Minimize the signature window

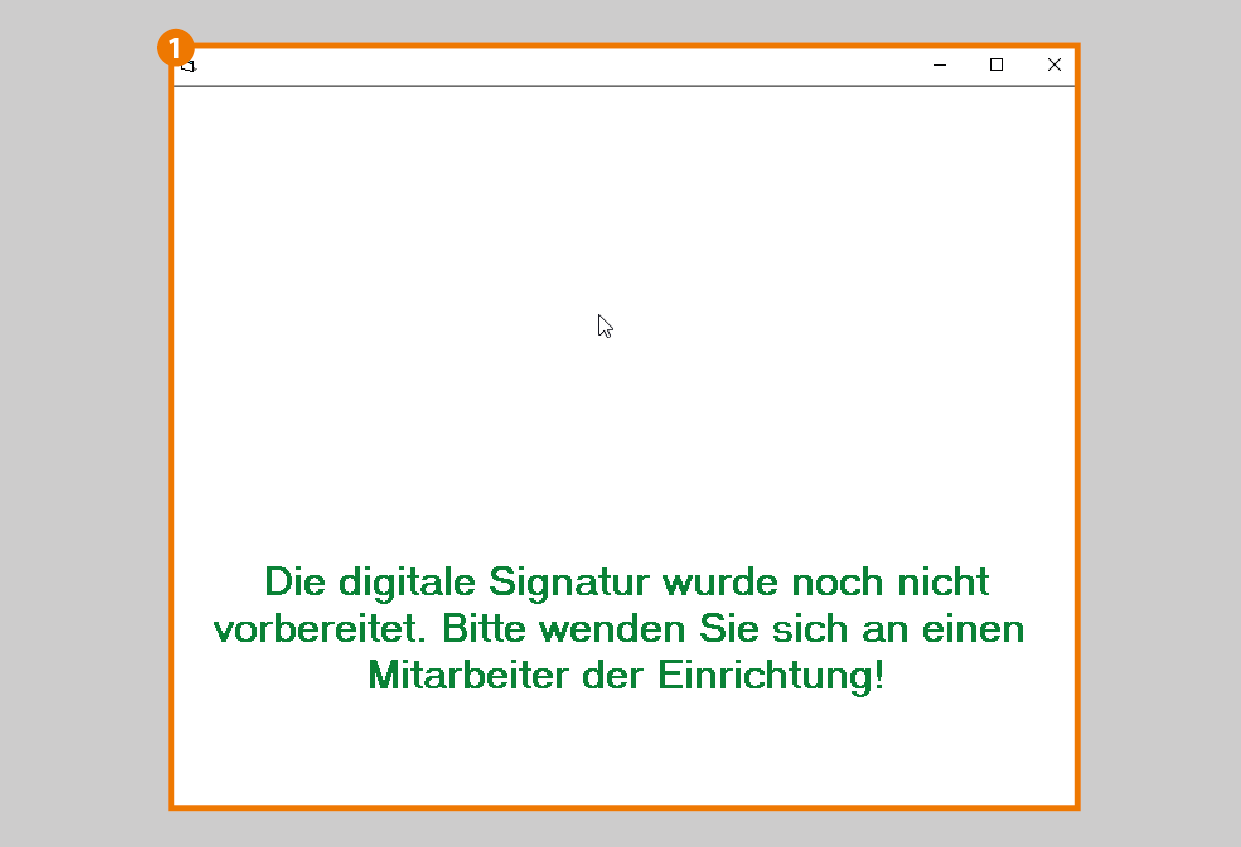tap(939, 65)
